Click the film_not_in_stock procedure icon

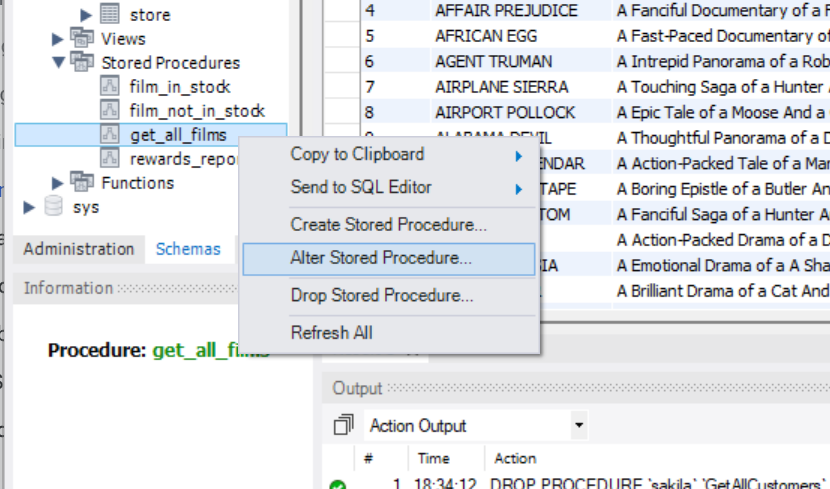[x=110, y=110]
